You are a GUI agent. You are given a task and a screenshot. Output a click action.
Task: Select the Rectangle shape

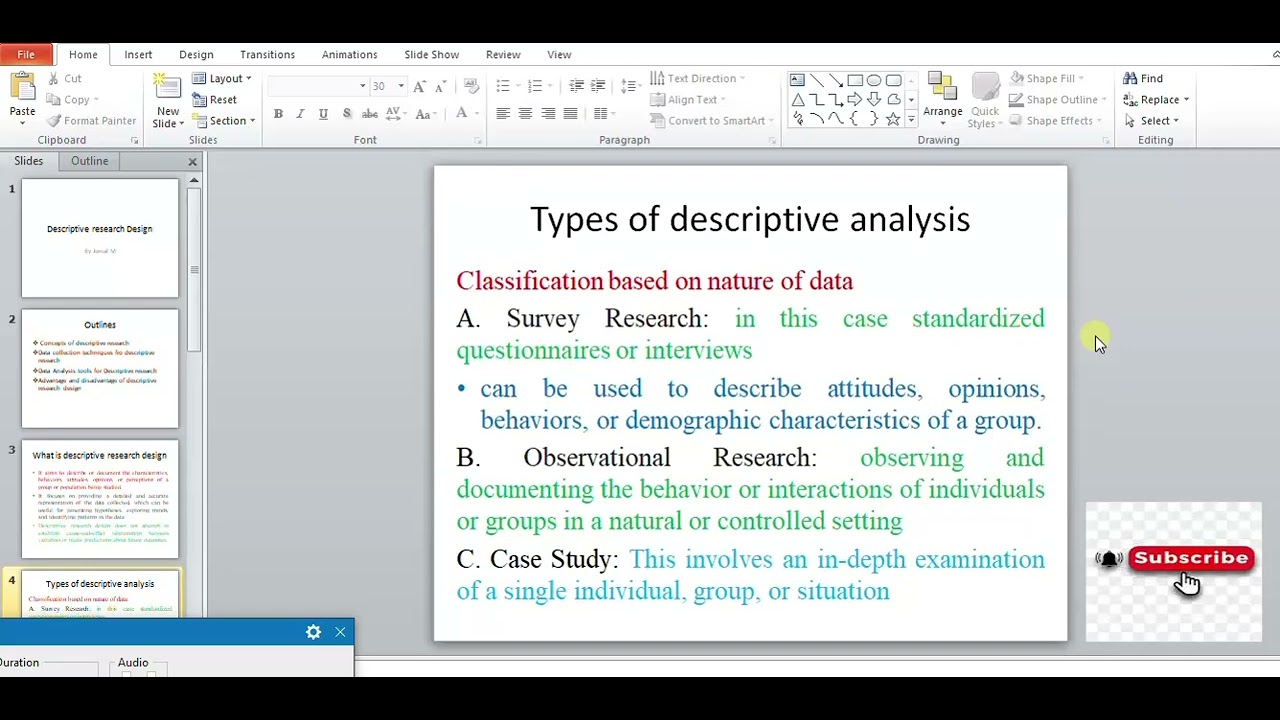[x=854, y=80]
